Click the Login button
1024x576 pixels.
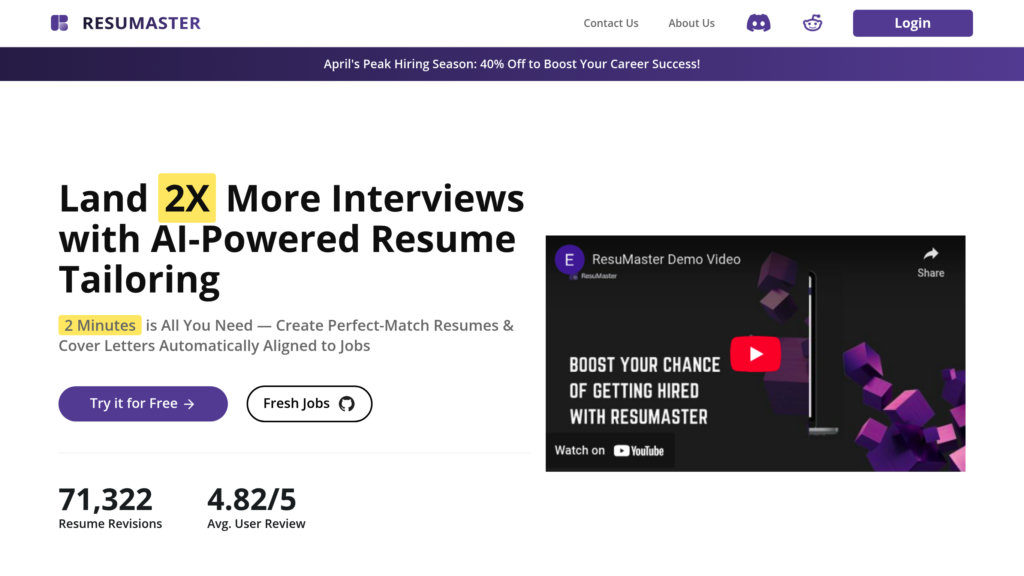pos(912,23)
